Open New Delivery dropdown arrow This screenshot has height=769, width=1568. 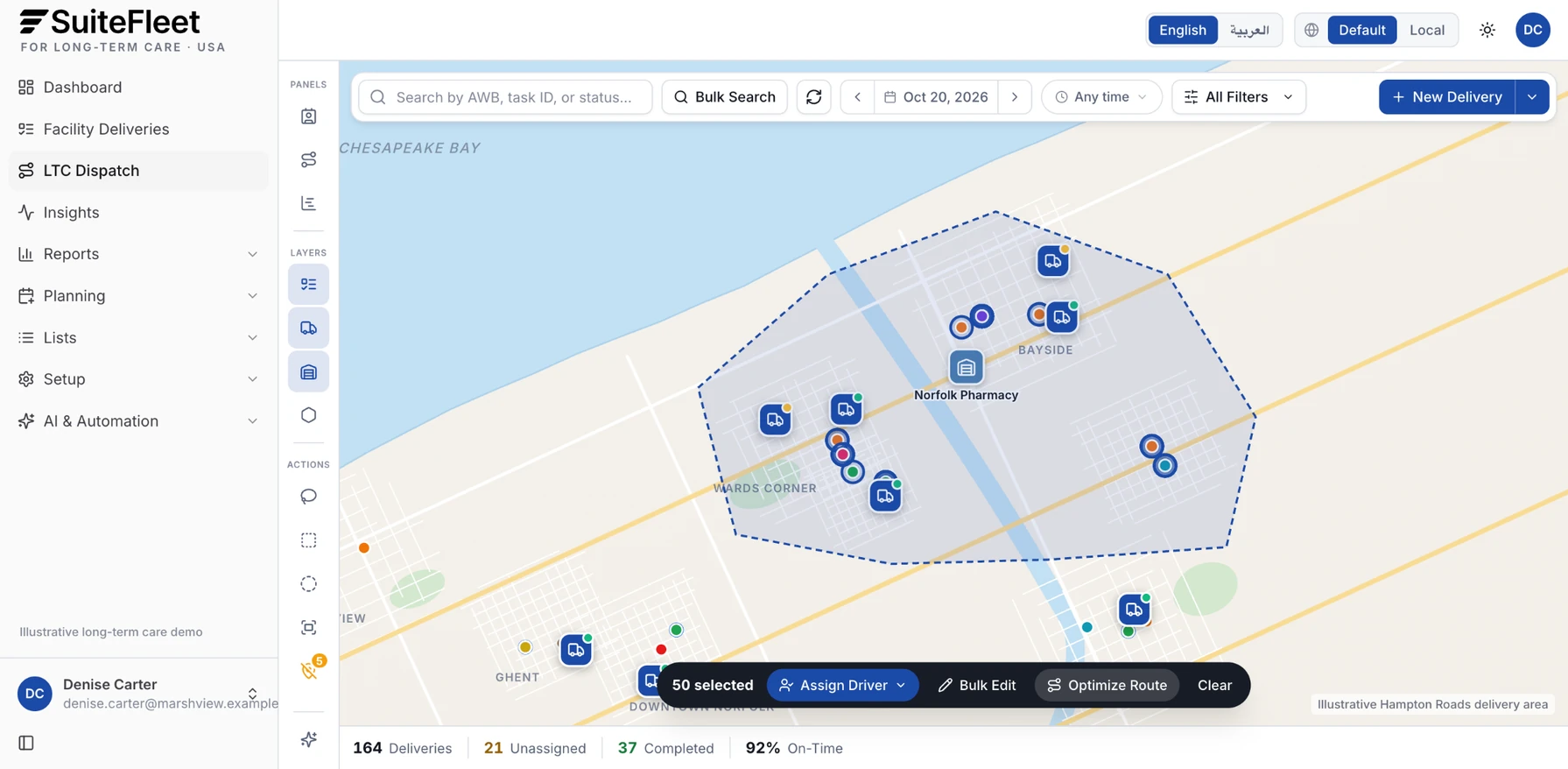(x=1531, y=97)
